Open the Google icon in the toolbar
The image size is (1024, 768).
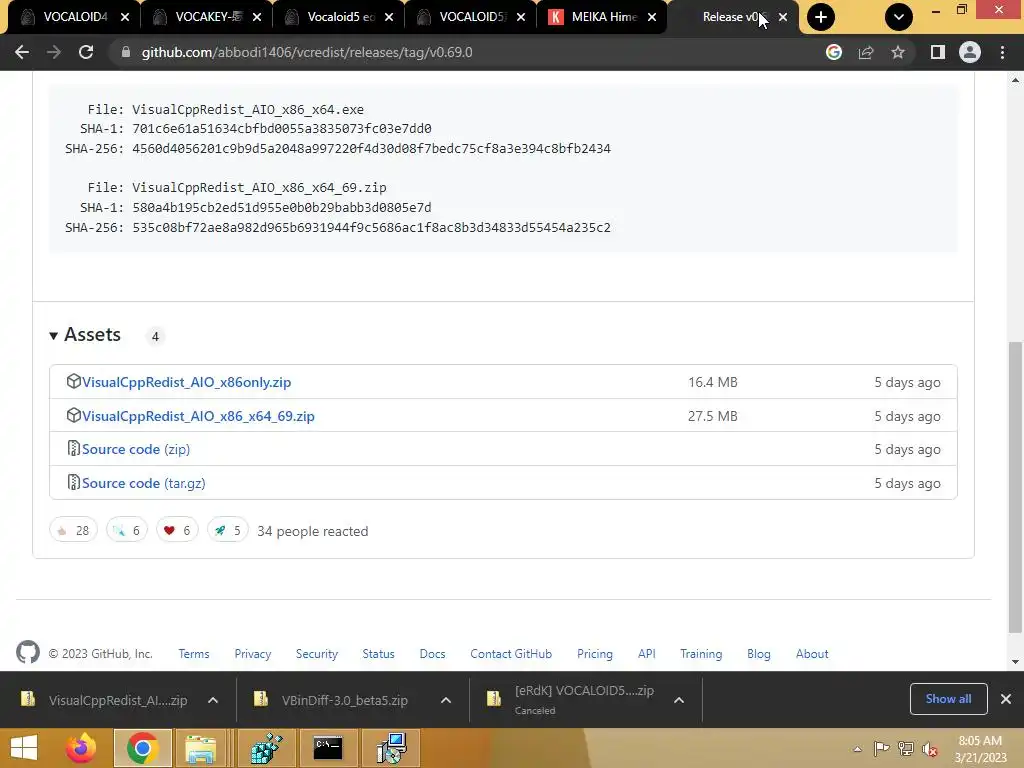[x=833, y=52]
